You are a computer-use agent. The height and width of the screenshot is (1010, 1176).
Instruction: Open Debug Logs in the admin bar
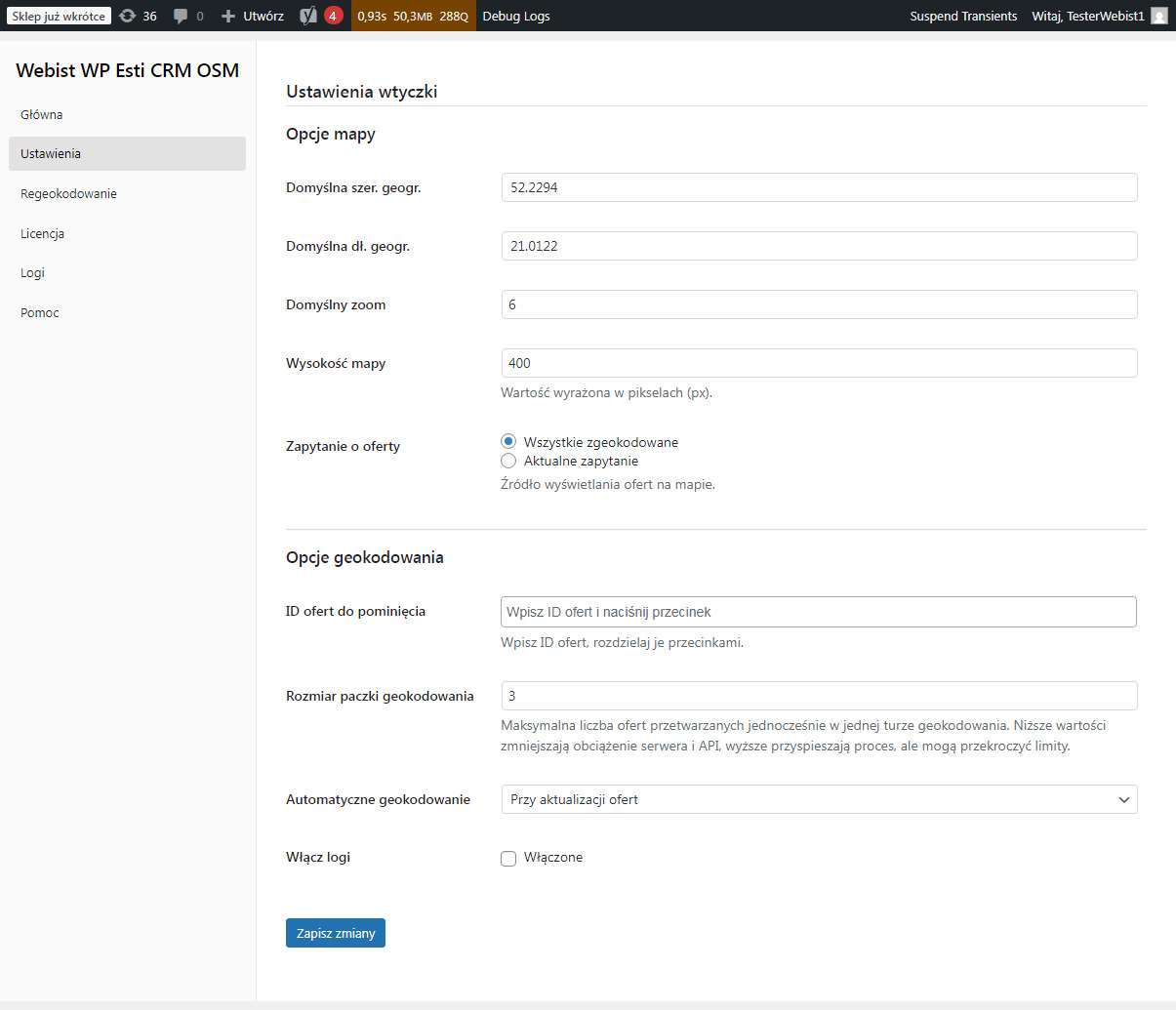click(x=516, y=16)
